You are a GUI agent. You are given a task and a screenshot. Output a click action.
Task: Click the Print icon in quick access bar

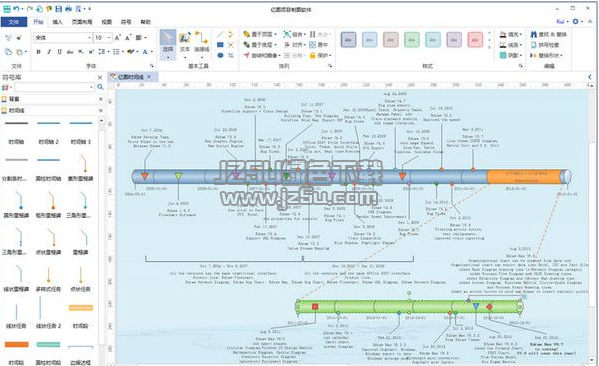coord(68,8)
